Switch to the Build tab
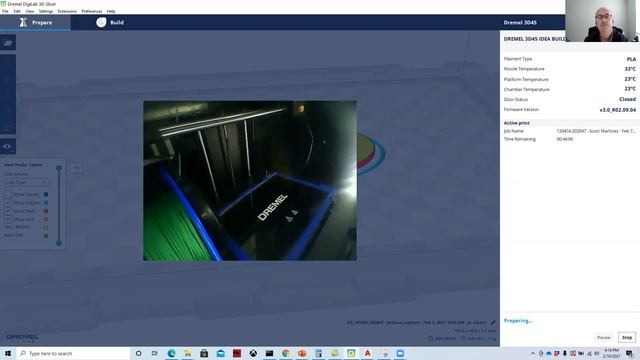640x360 pixels. click(x=110, y=22)
